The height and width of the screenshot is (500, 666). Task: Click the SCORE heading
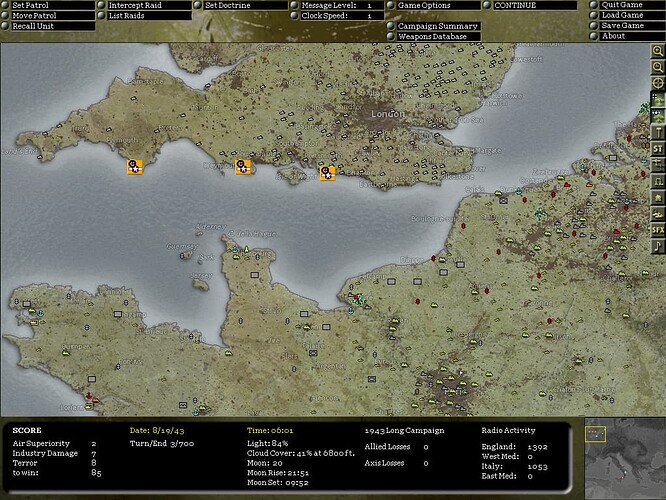coord(27,430)
